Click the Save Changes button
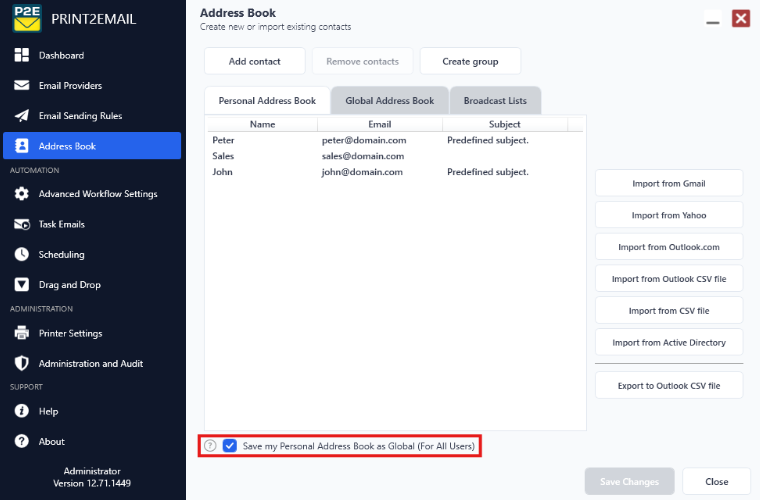760x500 pixels. 629,481
